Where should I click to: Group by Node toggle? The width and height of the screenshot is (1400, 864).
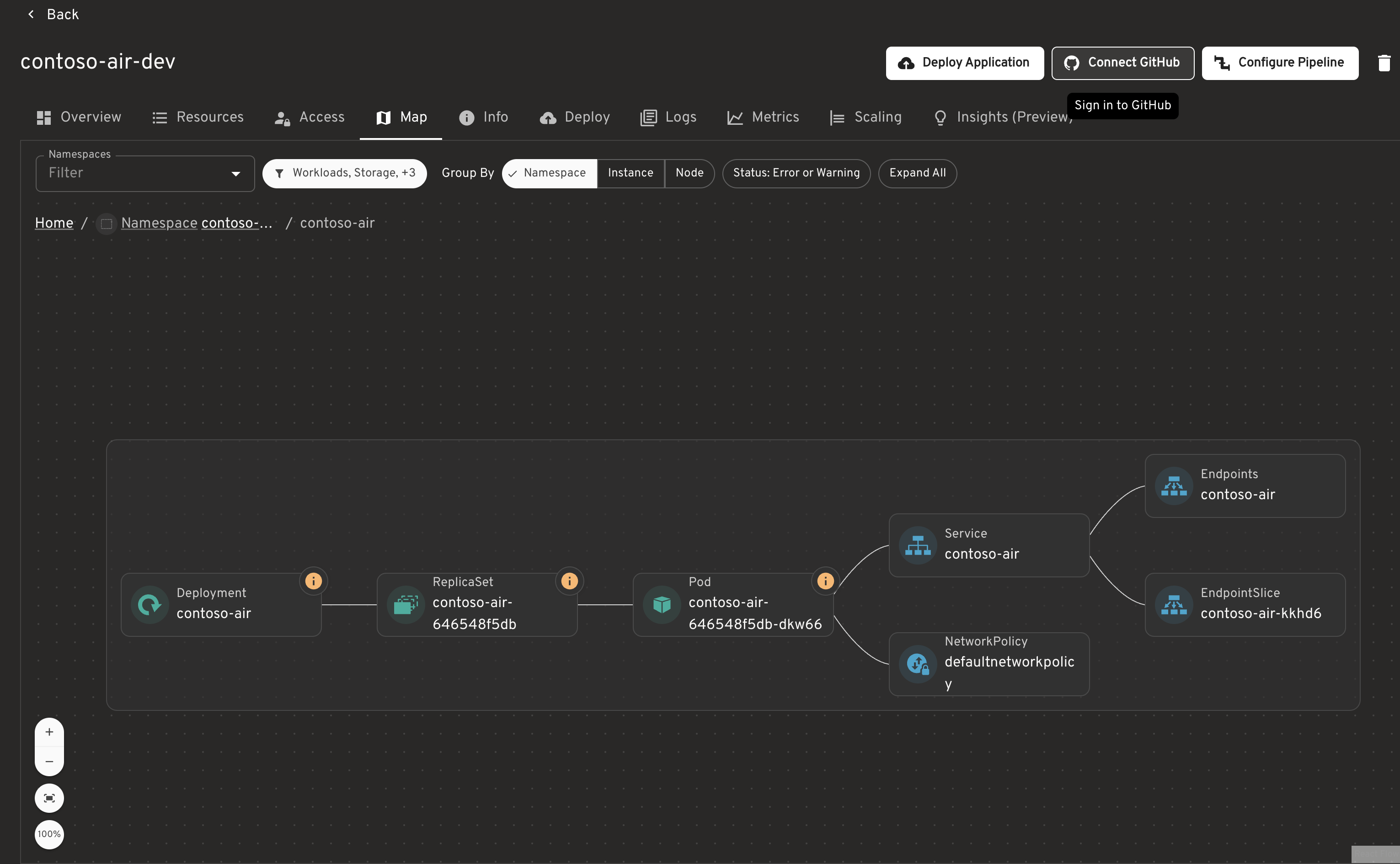(x=690, y=173)
